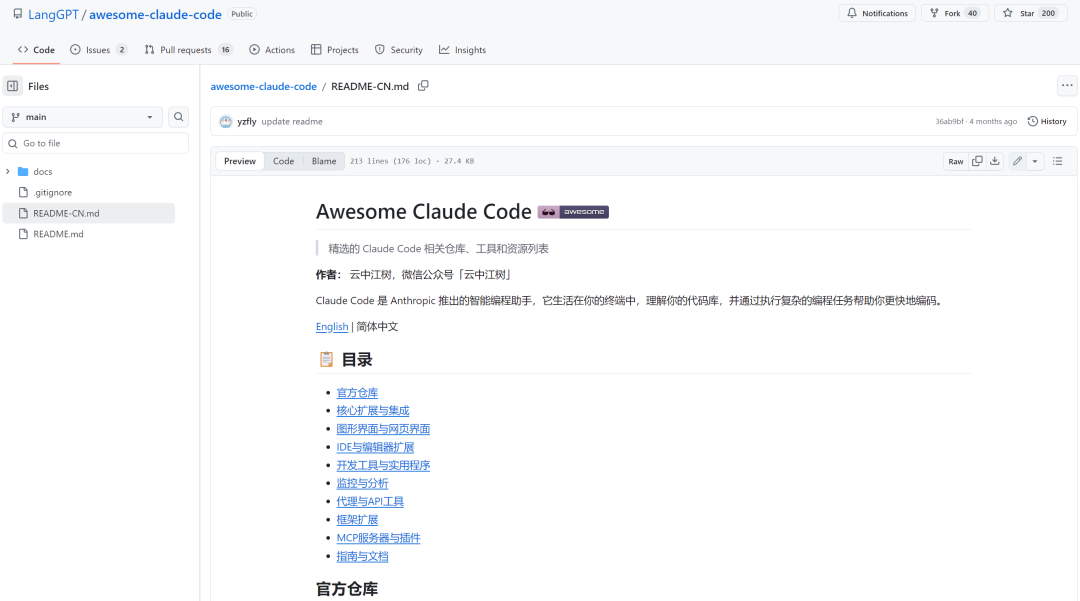
Task: Switch to the Blame tab
Action: (323, 160)
